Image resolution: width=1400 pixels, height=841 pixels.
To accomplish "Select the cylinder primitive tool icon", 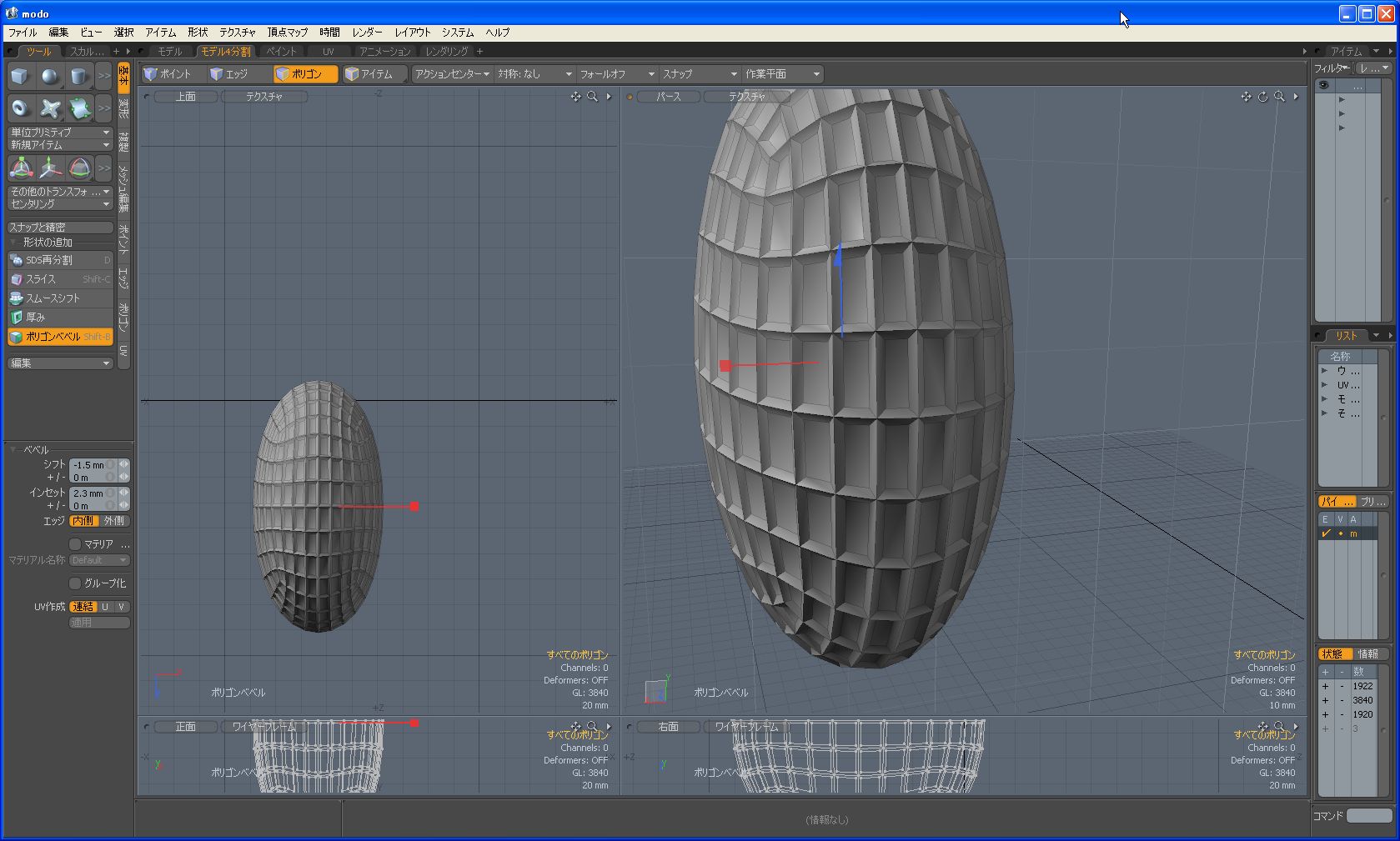I will [x=79, y=77].
